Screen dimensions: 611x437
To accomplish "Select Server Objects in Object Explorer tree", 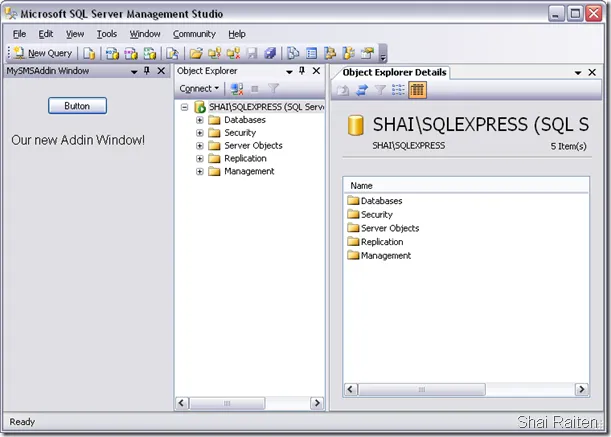I will (253, 146).
